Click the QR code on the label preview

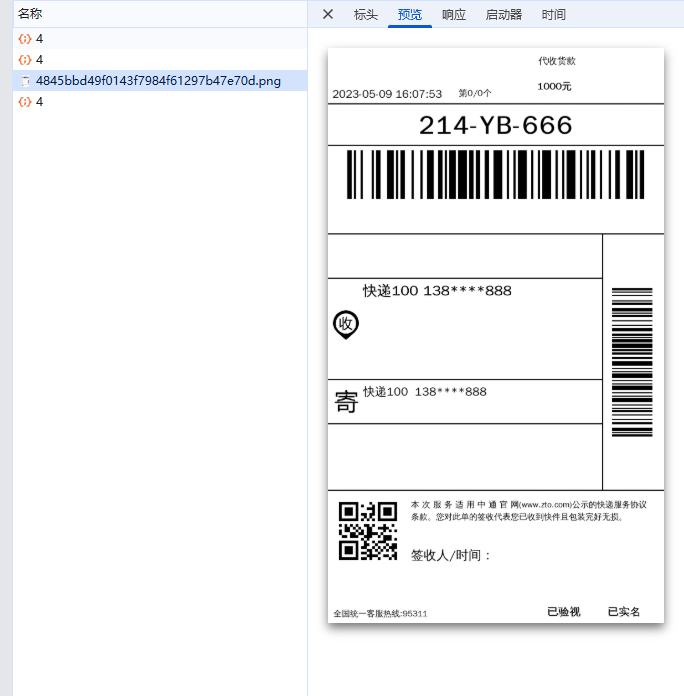click(368, 530)
